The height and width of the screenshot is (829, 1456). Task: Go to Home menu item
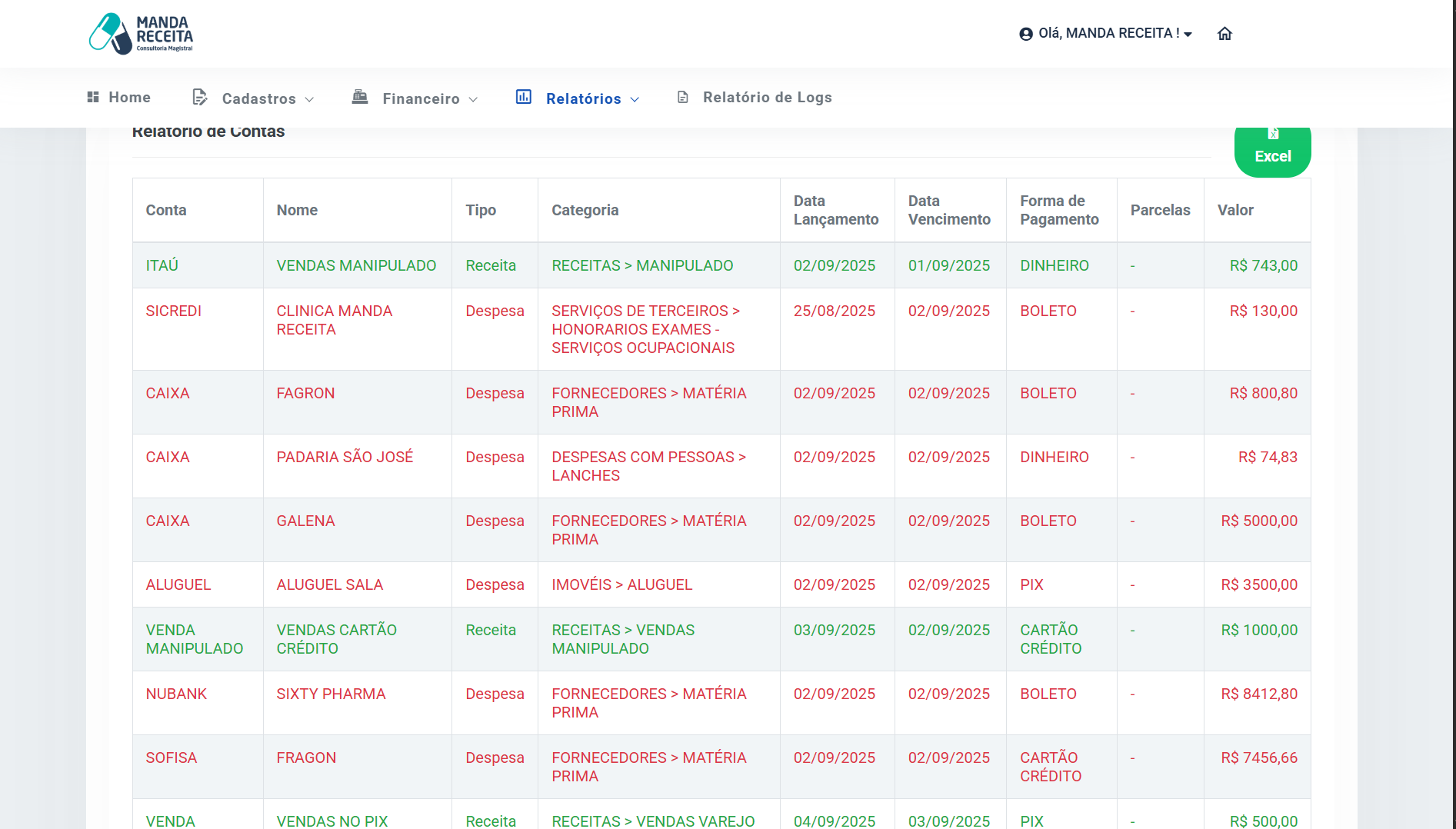coord(129,98)
